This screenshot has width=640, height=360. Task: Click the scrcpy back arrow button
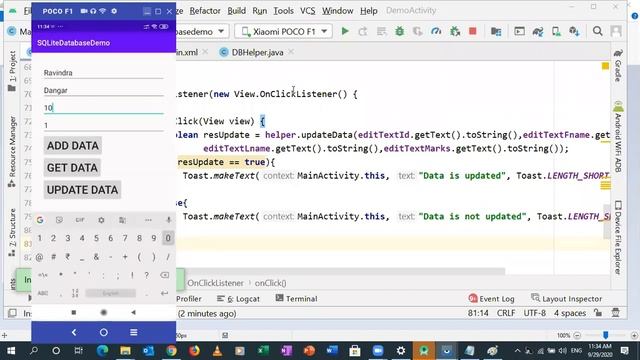[74, 332]
